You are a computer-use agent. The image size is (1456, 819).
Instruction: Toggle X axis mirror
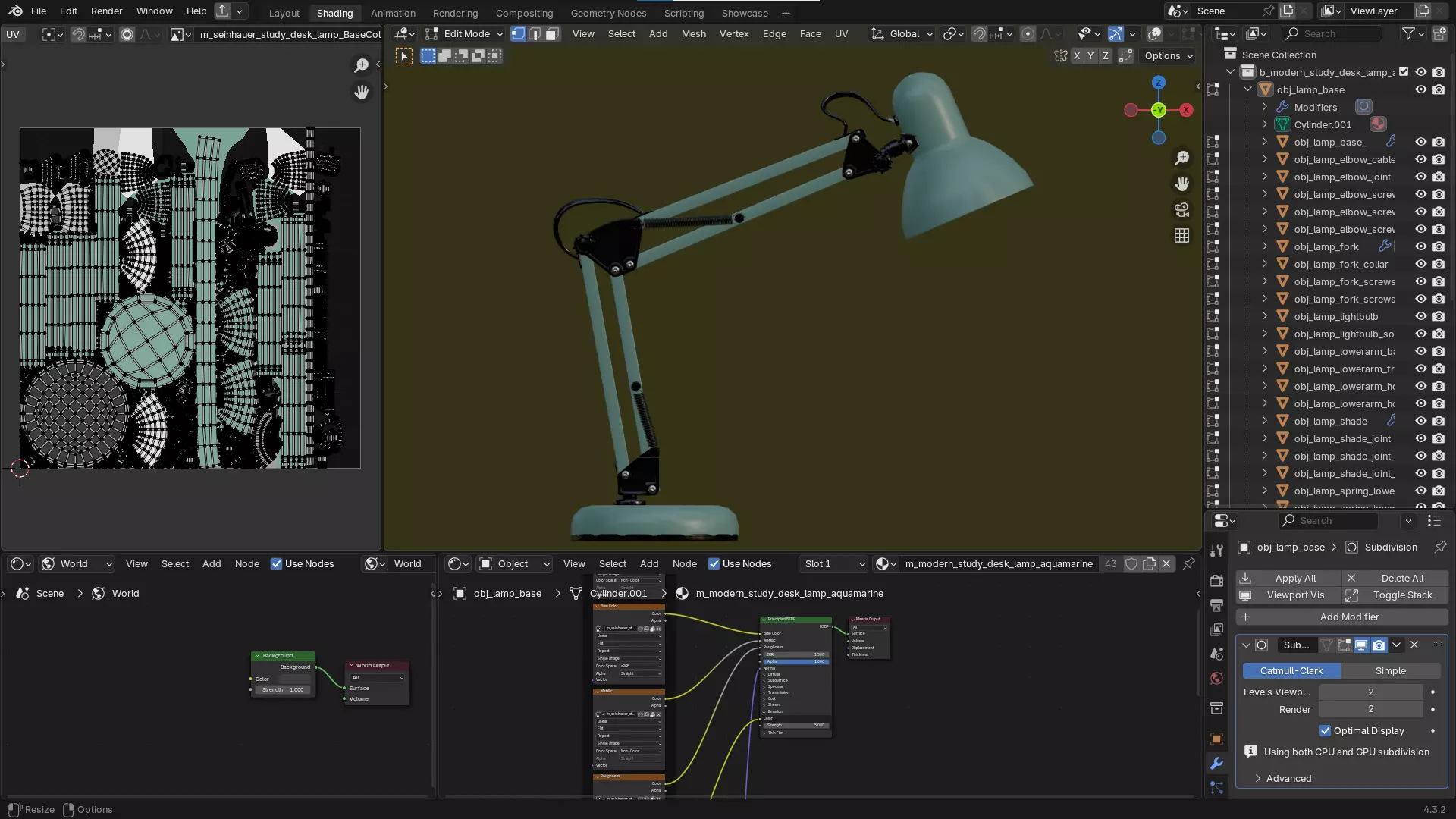point(1077,56)
